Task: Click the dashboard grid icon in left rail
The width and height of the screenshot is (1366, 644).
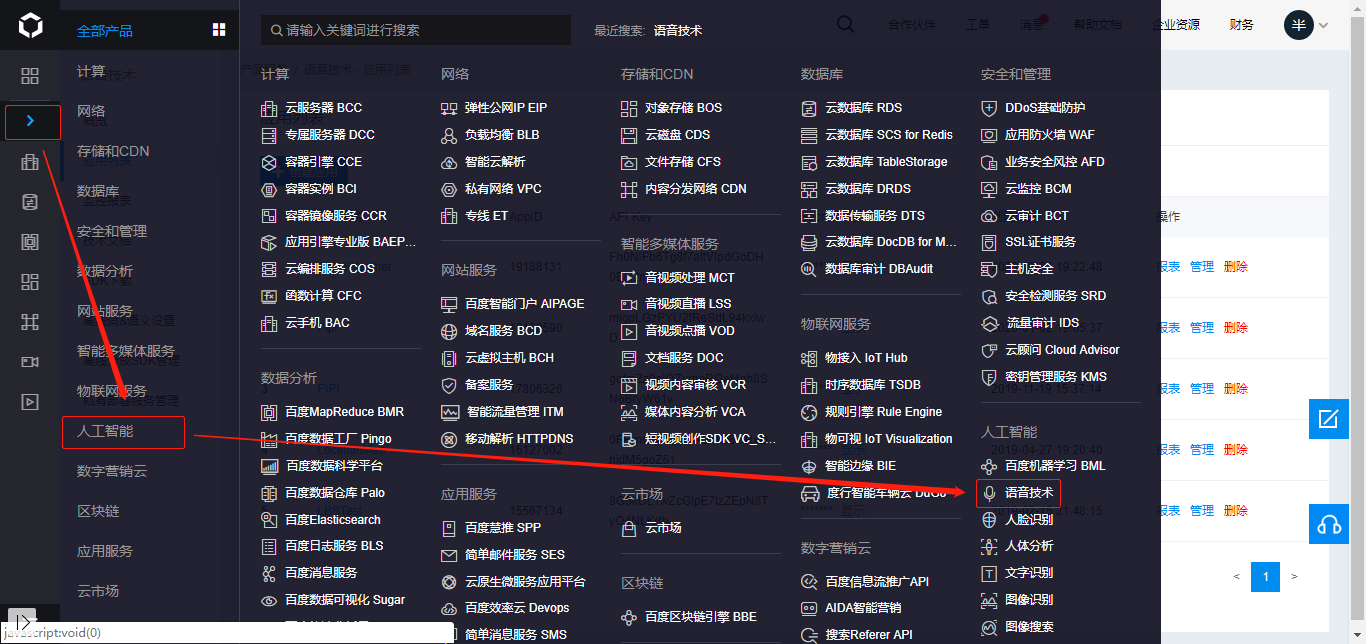Action: click(30, 76)
